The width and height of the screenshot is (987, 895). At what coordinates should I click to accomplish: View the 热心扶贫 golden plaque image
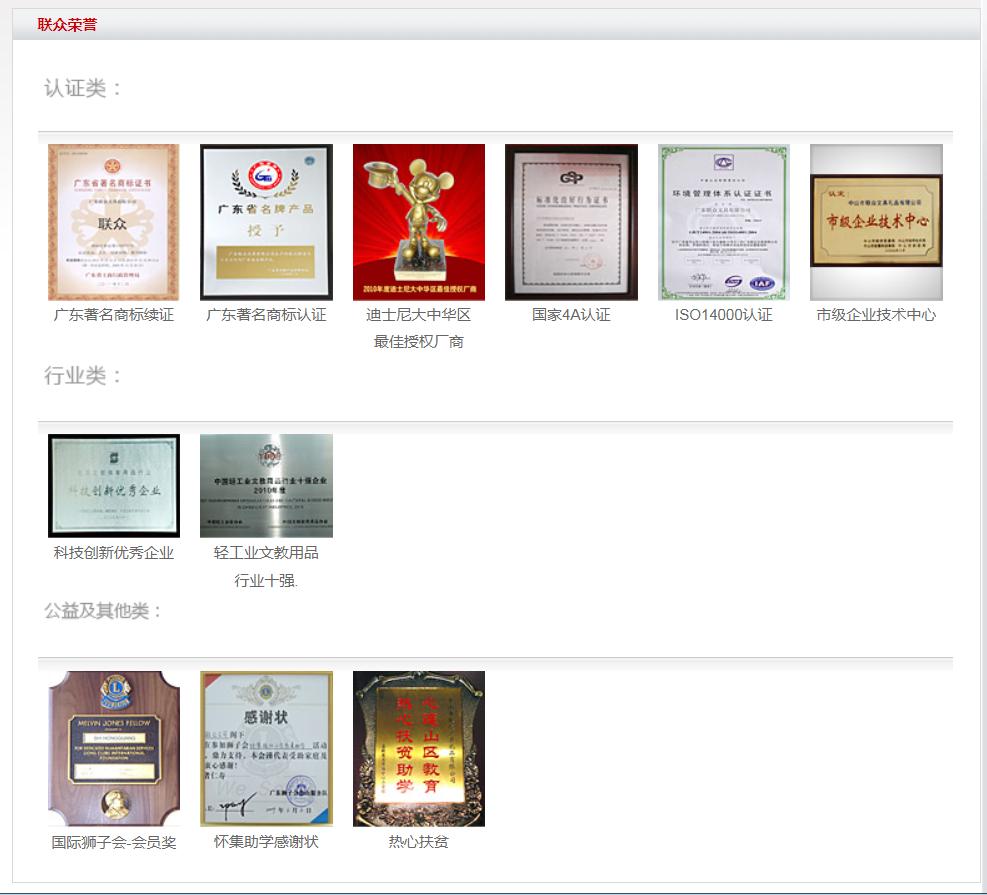click(418, 748)
